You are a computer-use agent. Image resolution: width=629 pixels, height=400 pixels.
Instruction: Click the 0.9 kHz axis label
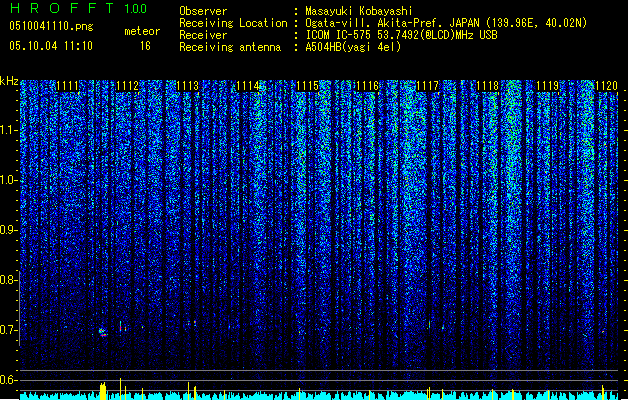pos(8,230)
